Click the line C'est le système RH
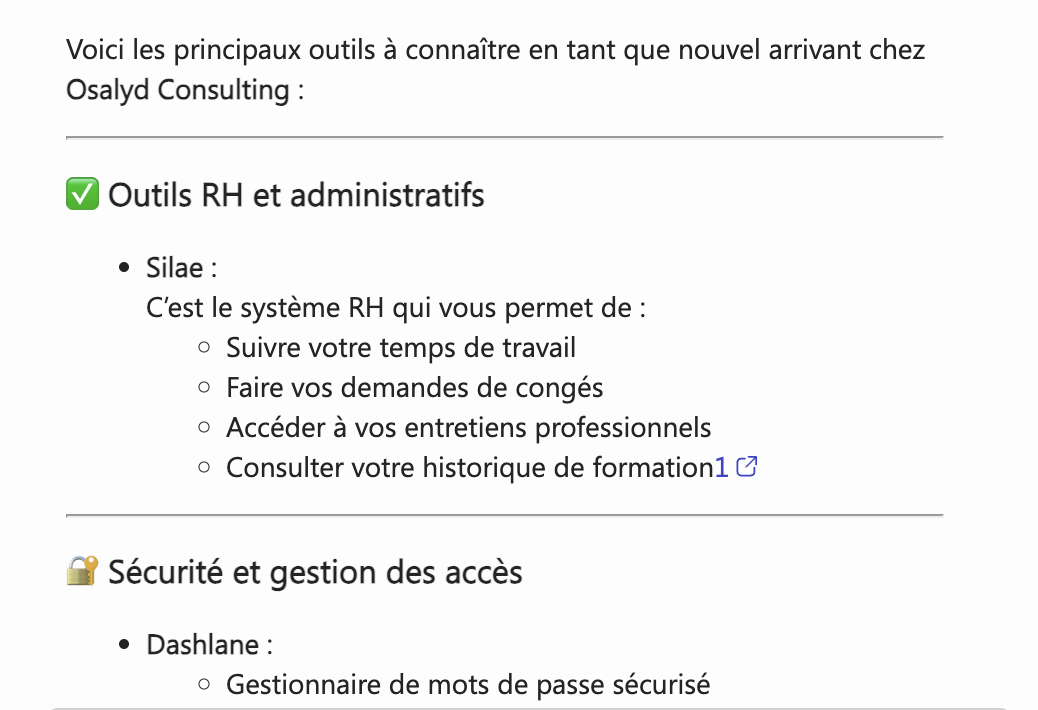Image resolution: width=1038 pixels, height=710 pixels. tap(396, 307)
